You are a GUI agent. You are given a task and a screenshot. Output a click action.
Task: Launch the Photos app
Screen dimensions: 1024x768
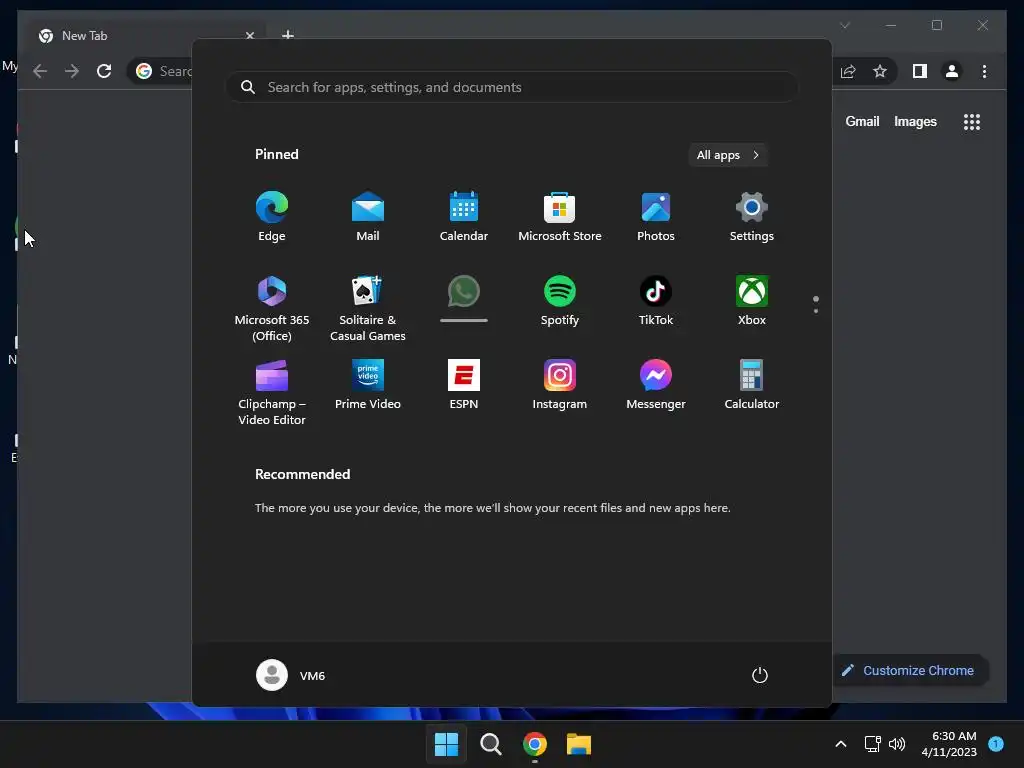click(x=656, y=217)
